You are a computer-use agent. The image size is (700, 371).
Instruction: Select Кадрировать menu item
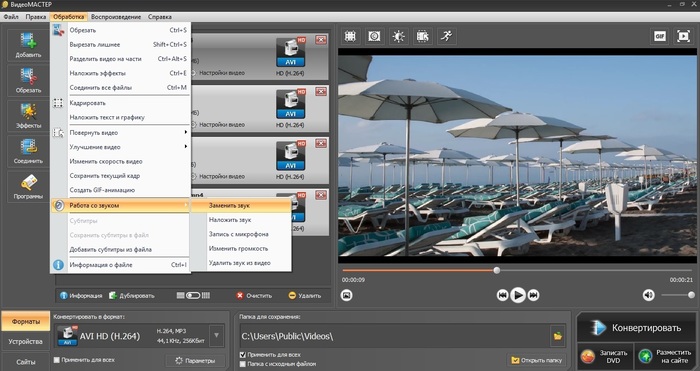(x=121, y=103)
